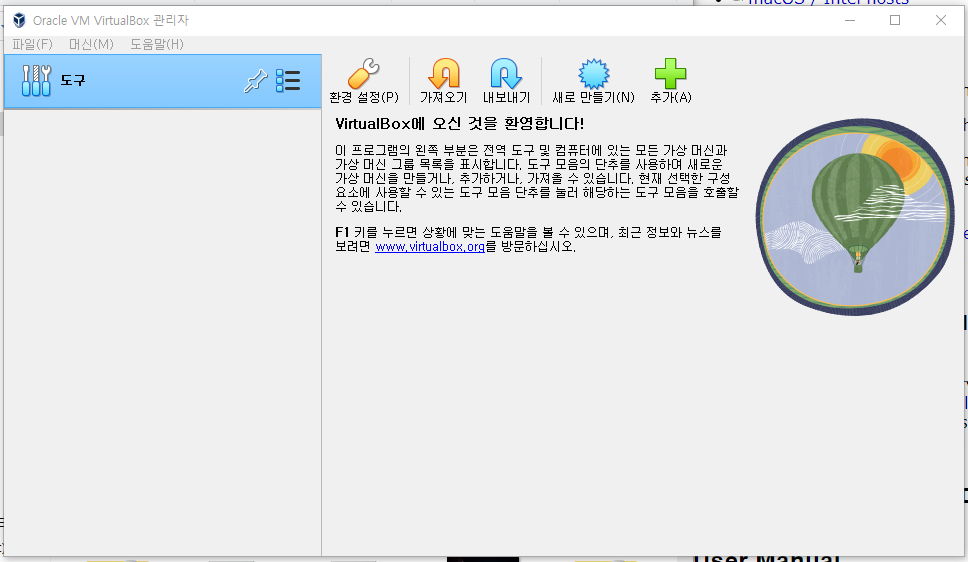Open the tools list menu icon

pyautogui.click(x=288, y=81)
